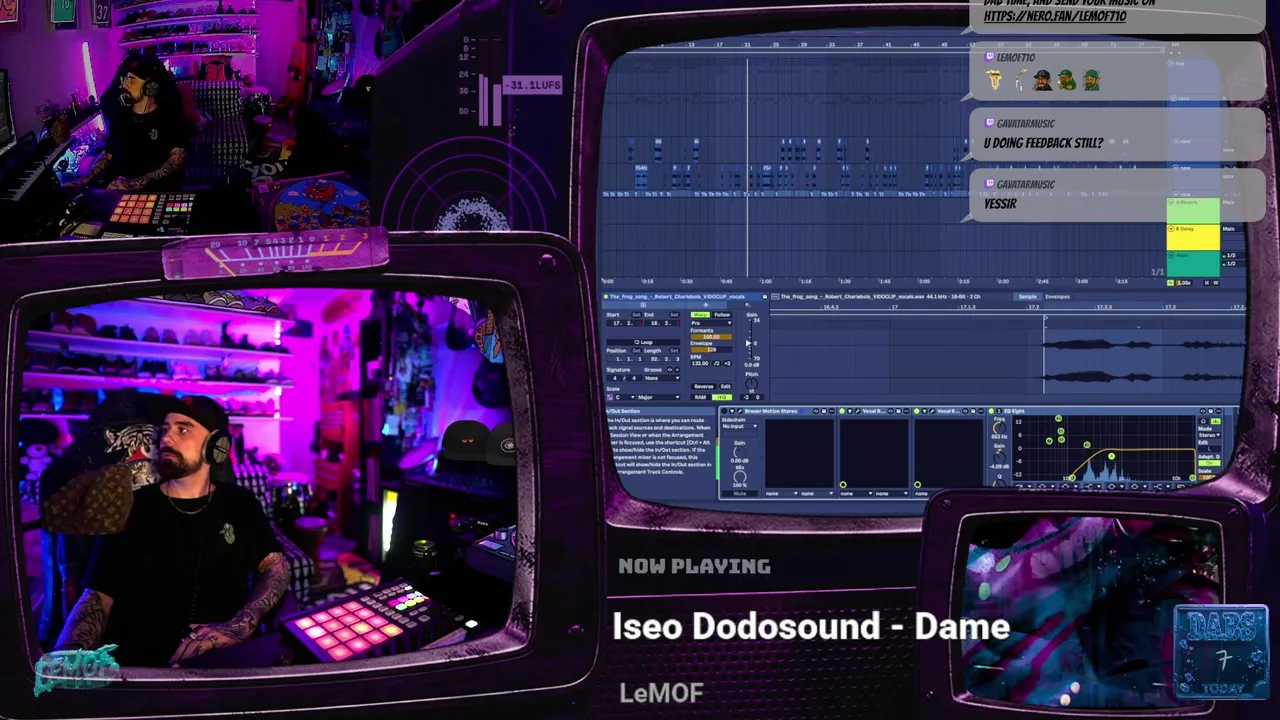This screenshot has height=720, width=1280.
Task: Open the Groove None dropdown
Action: tap(662, 378)
